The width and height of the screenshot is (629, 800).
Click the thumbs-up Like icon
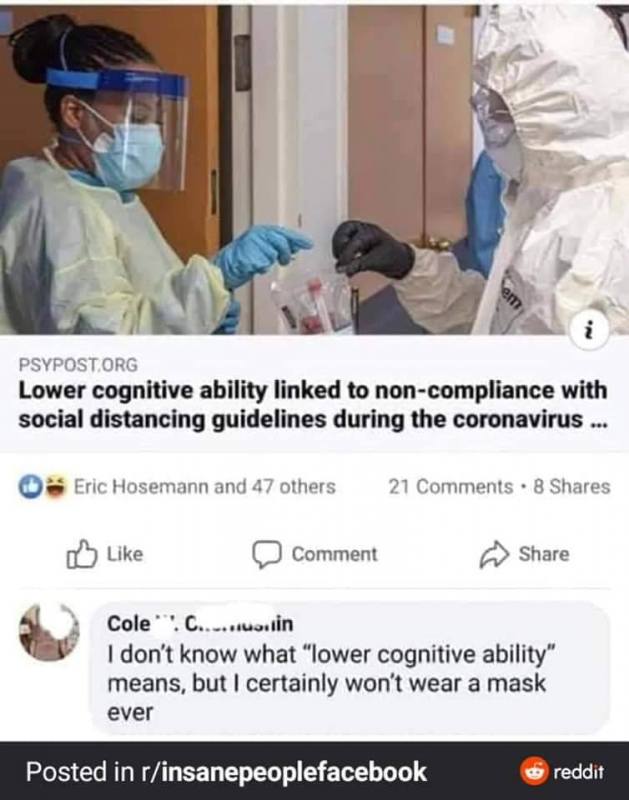point(82,554)
